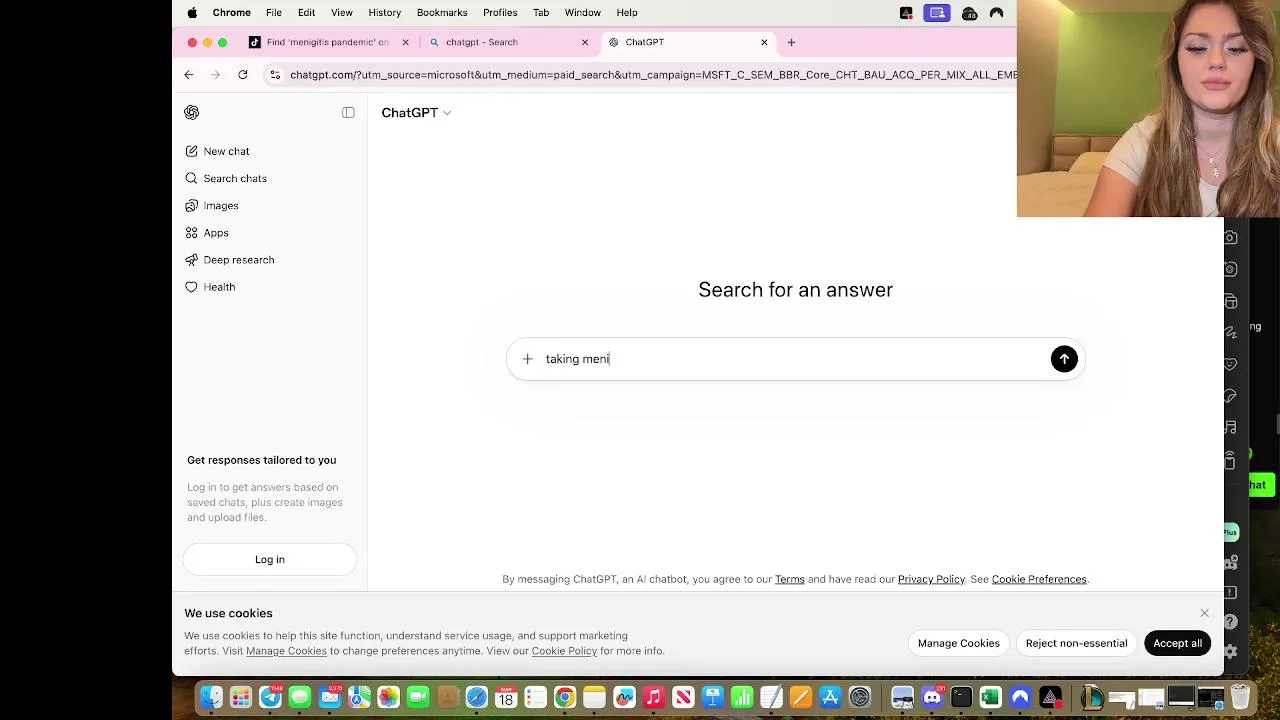Viewport: 1280px width, 720px height.
Task: Click the site info icon in the address bar
Action: coord(275,74)
